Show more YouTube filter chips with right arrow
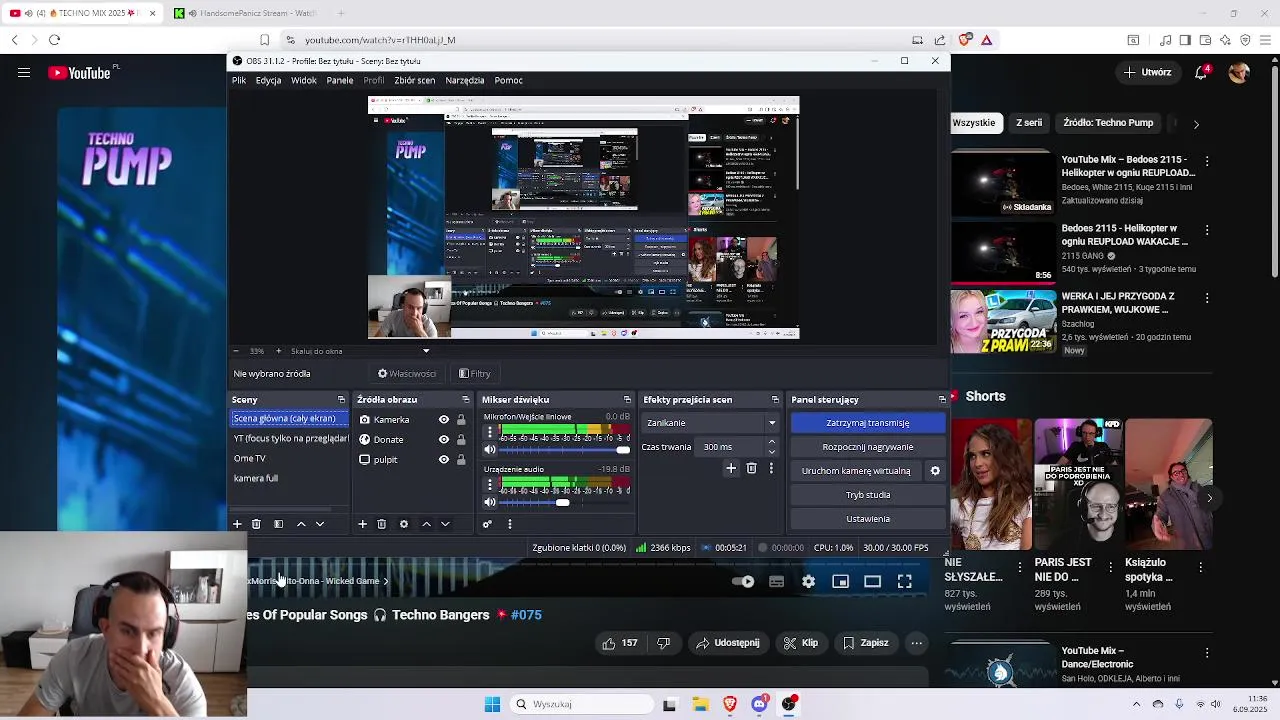1280x720 pixels. tap(1196, 124)
